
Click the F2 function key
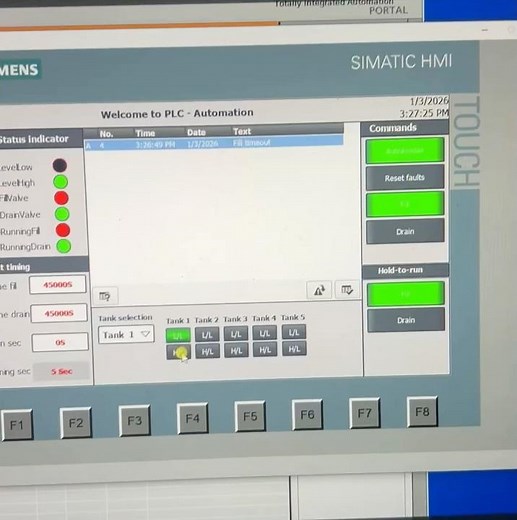(76, 423)
